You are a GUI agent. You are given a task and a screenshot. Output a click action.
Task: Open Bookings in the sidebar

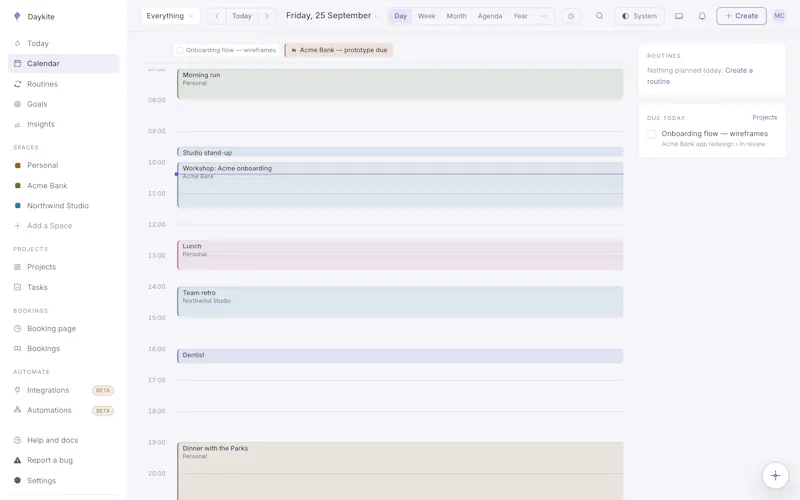pyautogui.click(x=64, y=348)
